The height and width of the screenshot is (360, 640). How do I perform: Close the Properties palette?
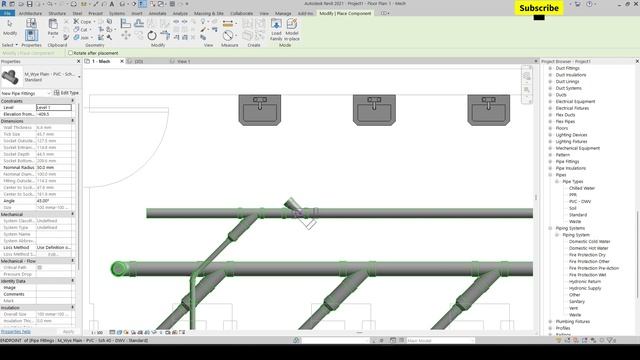click(x=78, y=61)
